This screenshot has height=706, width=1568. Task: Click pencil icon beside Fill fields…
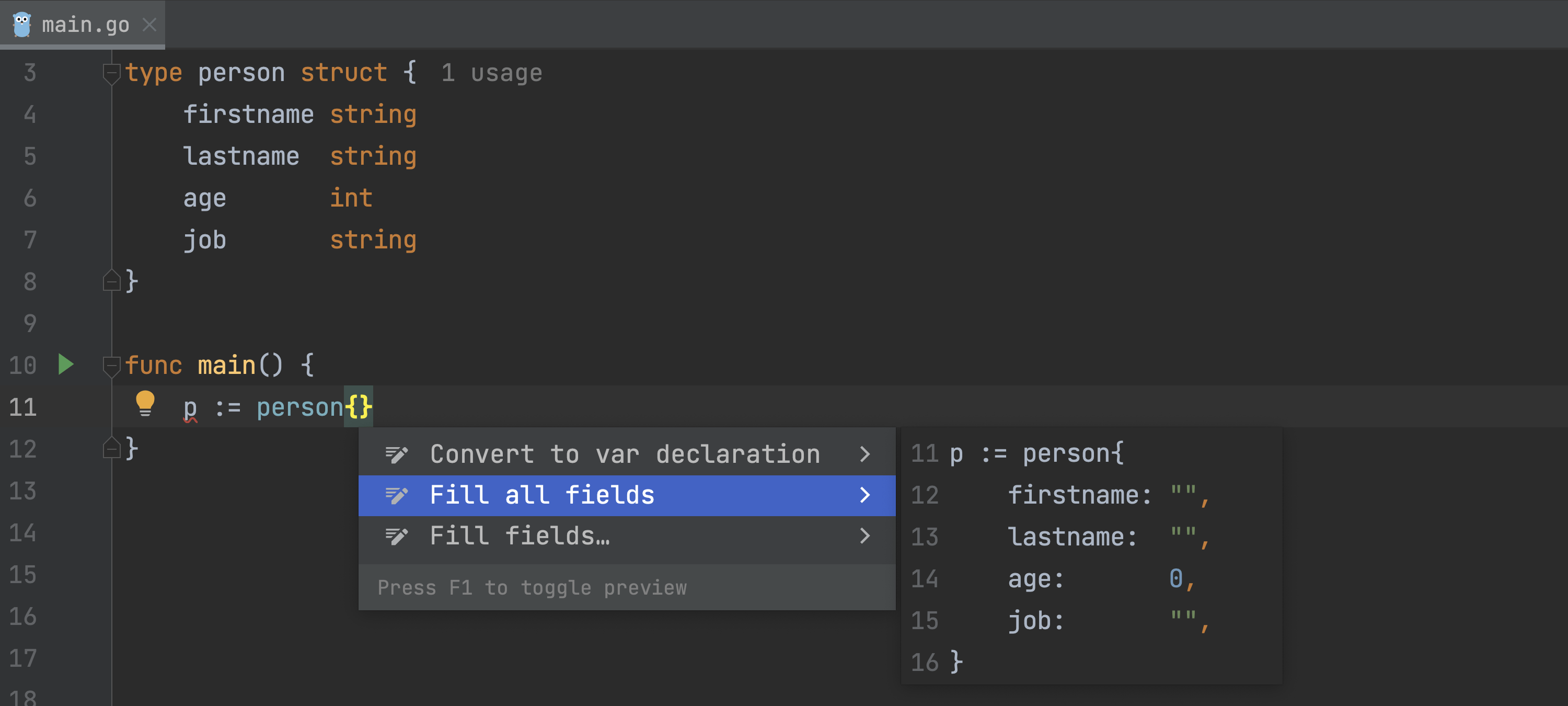tap(396, 536)
